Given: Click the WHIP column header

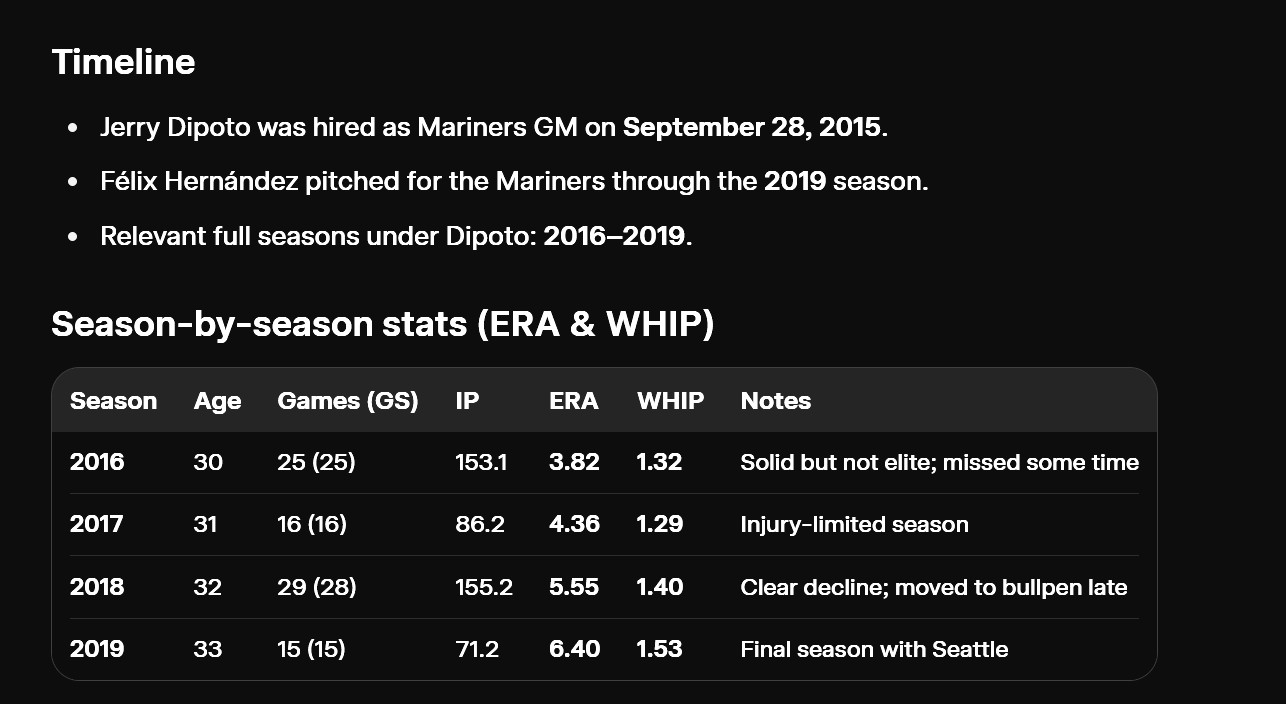Looking at the screenshot, I should click(x=670, y=401).
